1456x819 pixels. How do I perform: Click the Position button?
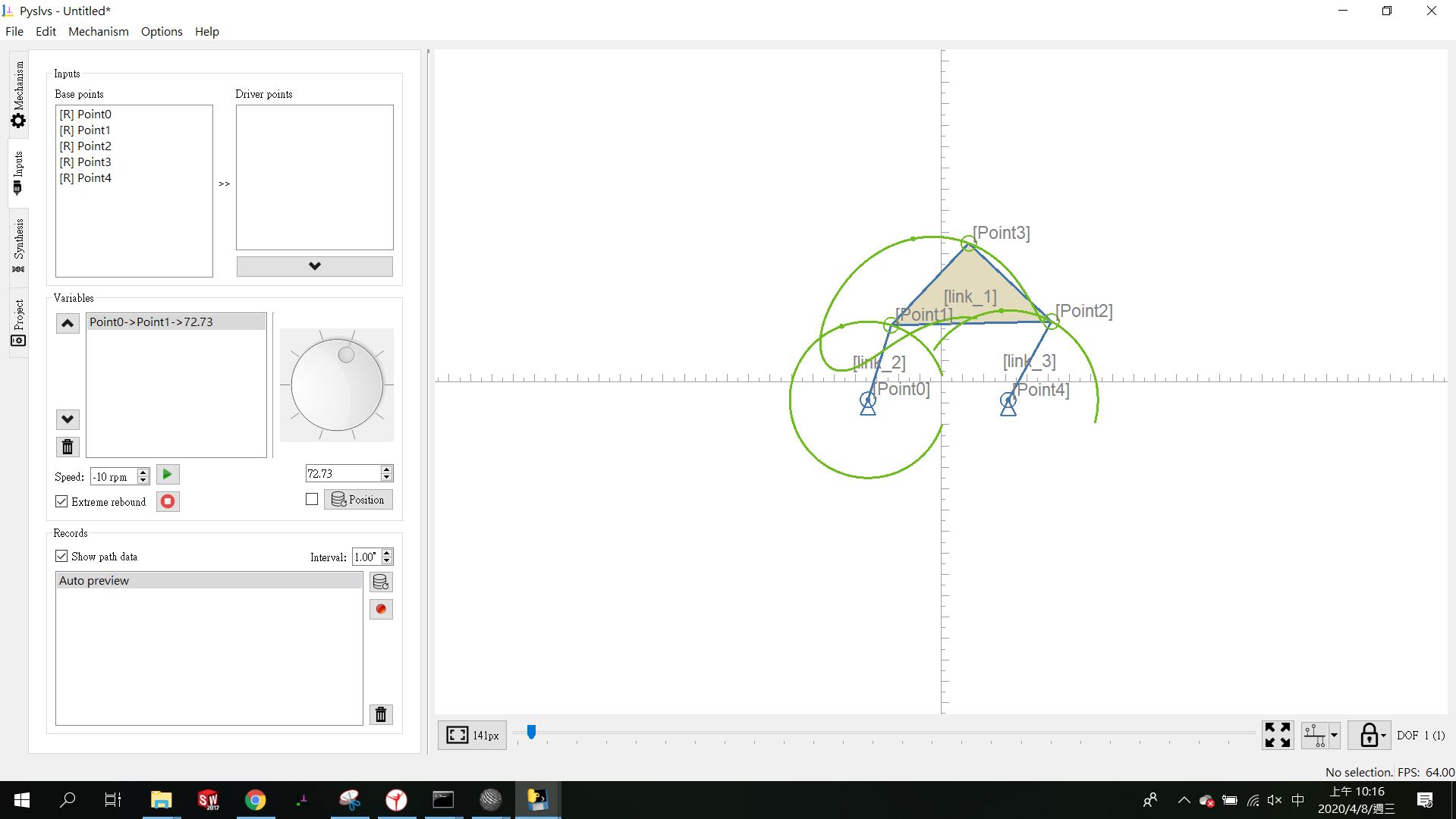358,500
